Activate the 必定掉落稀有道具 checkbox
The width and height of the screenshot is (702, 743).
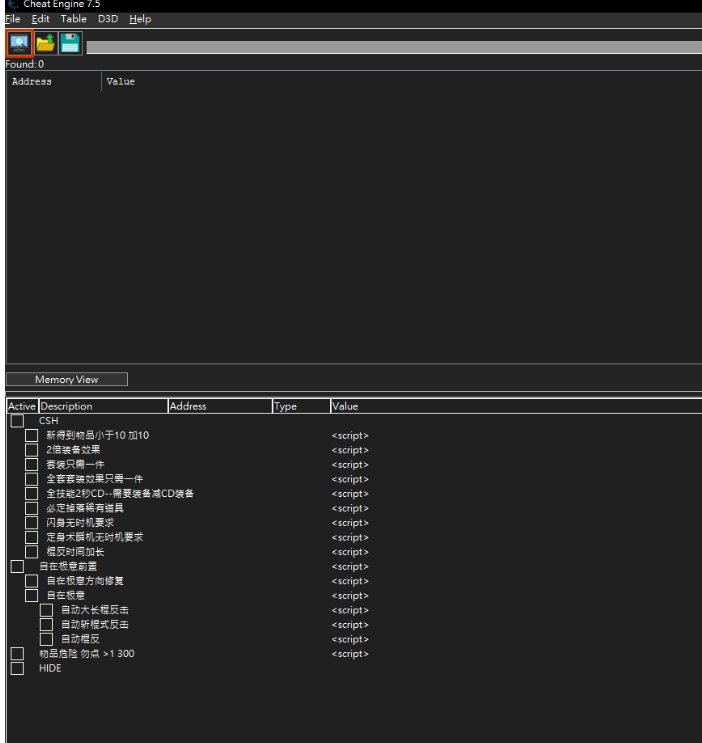32,508
